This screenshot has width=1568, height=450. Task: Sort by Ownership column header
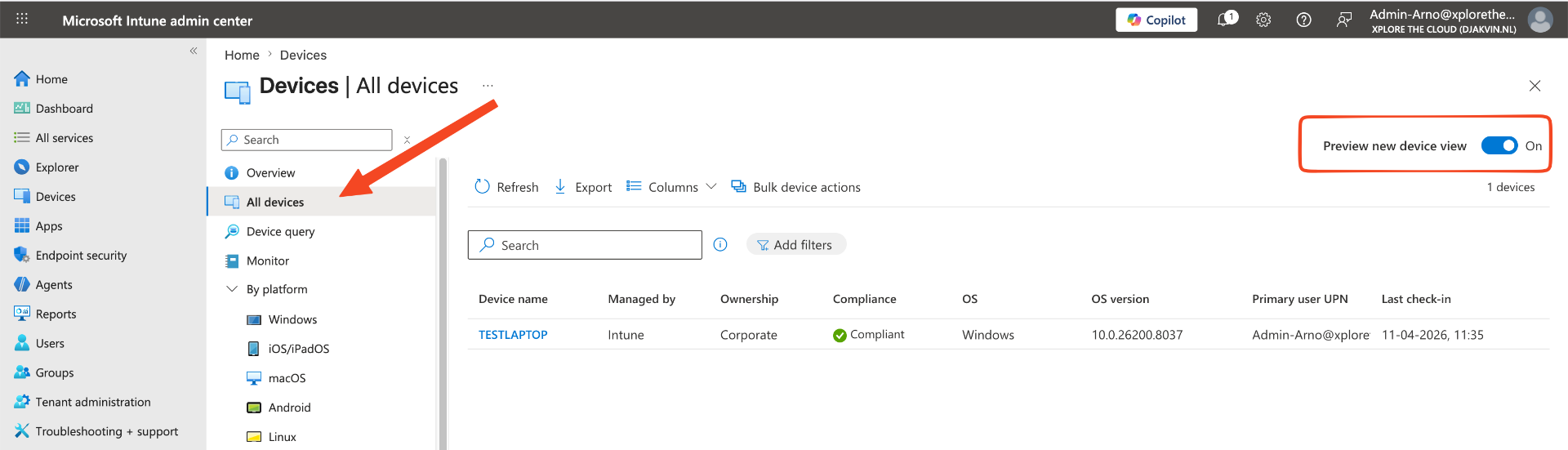(x=749, y=299)
